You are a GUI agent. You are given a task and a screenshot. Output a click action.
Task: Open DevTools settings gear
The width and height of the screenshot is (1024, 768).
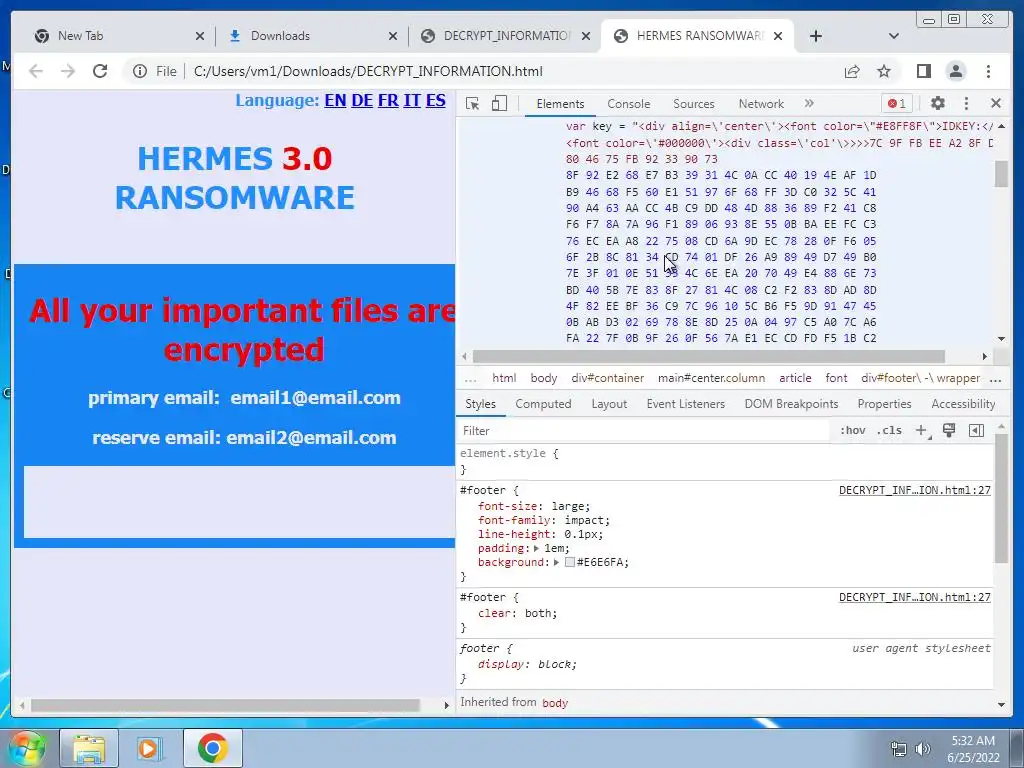pos(938,103)
